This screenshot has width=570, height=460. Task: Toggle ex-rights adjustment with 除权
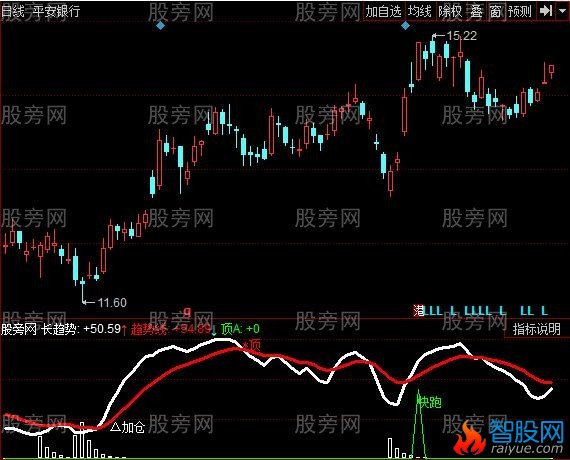(450, 12)
